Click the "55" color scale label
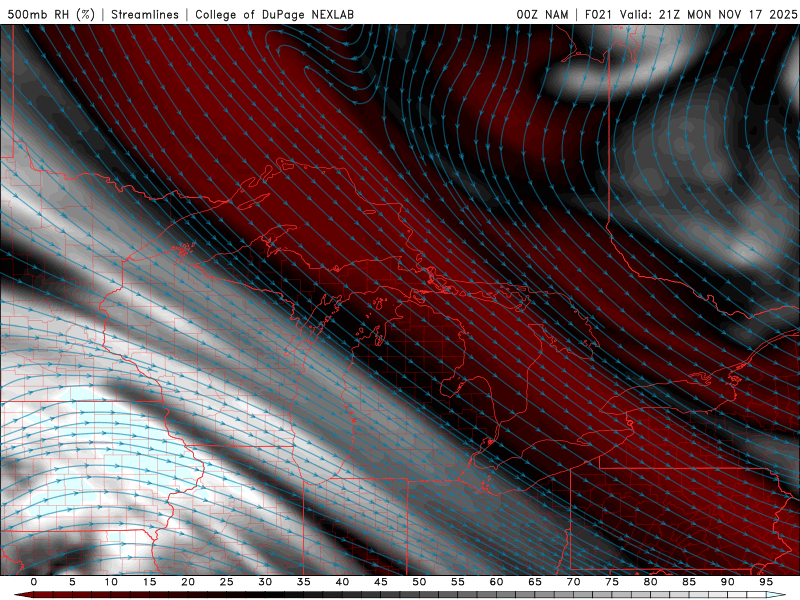 tap(458, 582)
